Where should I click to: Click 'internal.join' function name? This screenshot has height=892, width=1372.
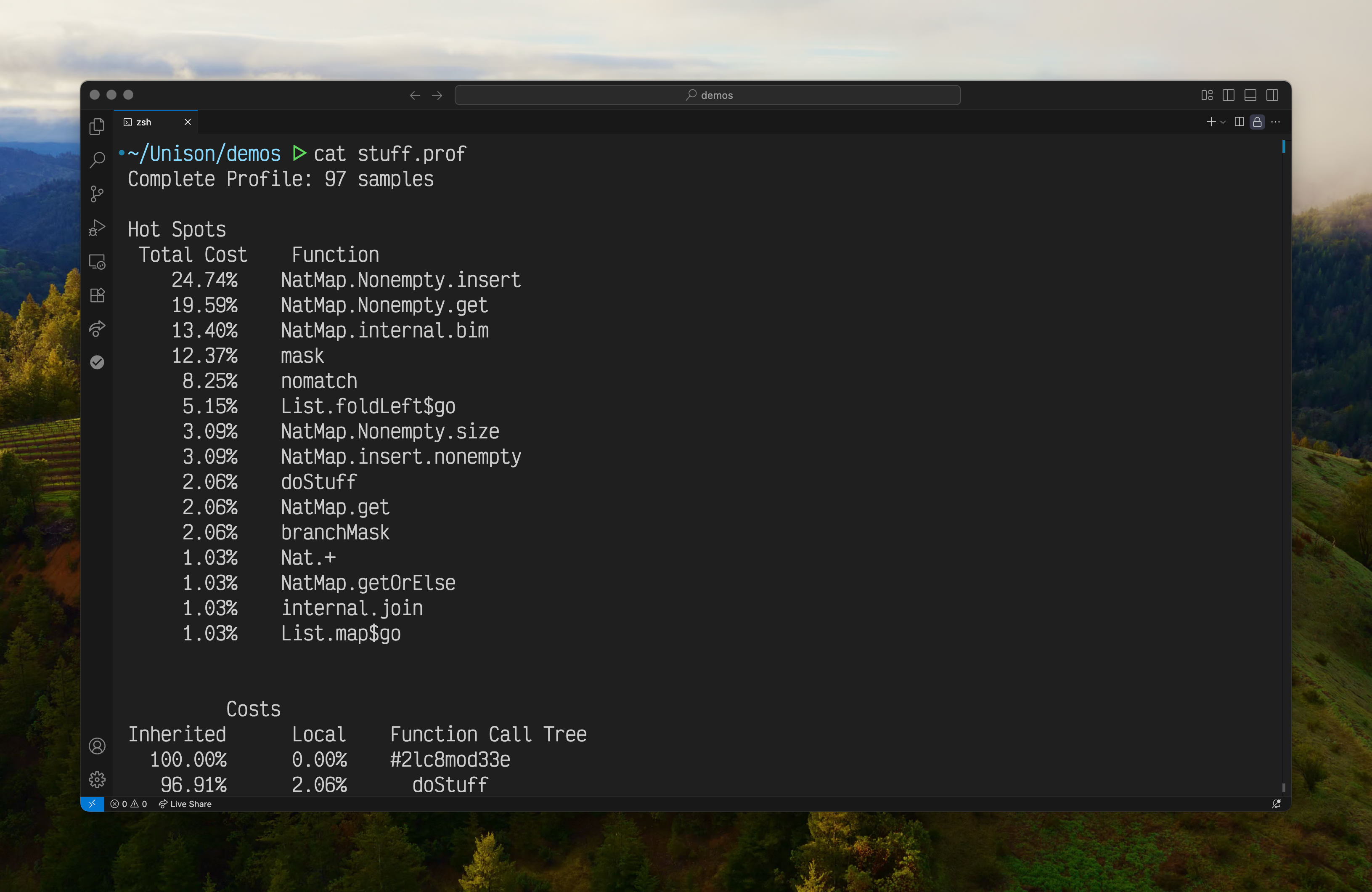tap(352, 609)
